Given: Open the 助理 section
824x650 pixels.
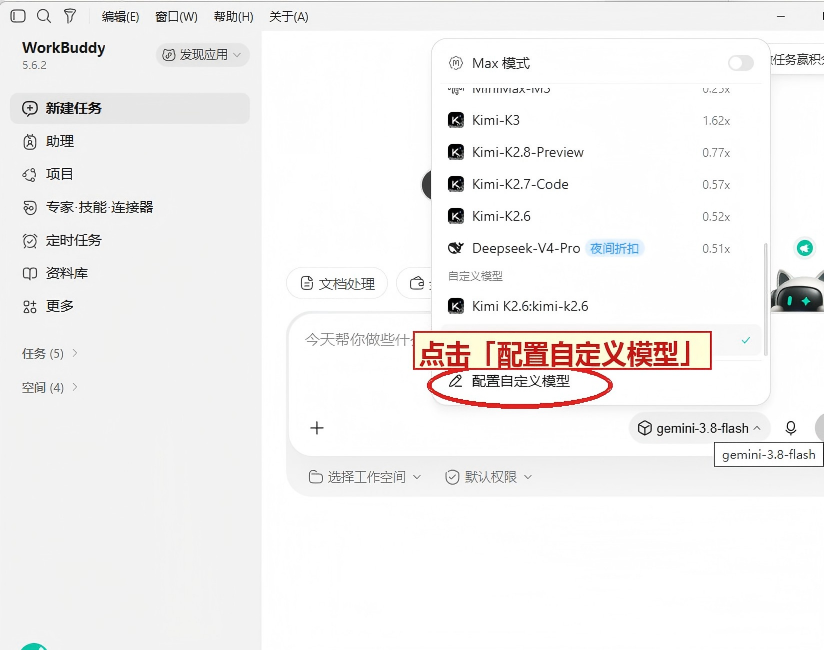Looking at the screenshot, I should (x=130, y=141).
